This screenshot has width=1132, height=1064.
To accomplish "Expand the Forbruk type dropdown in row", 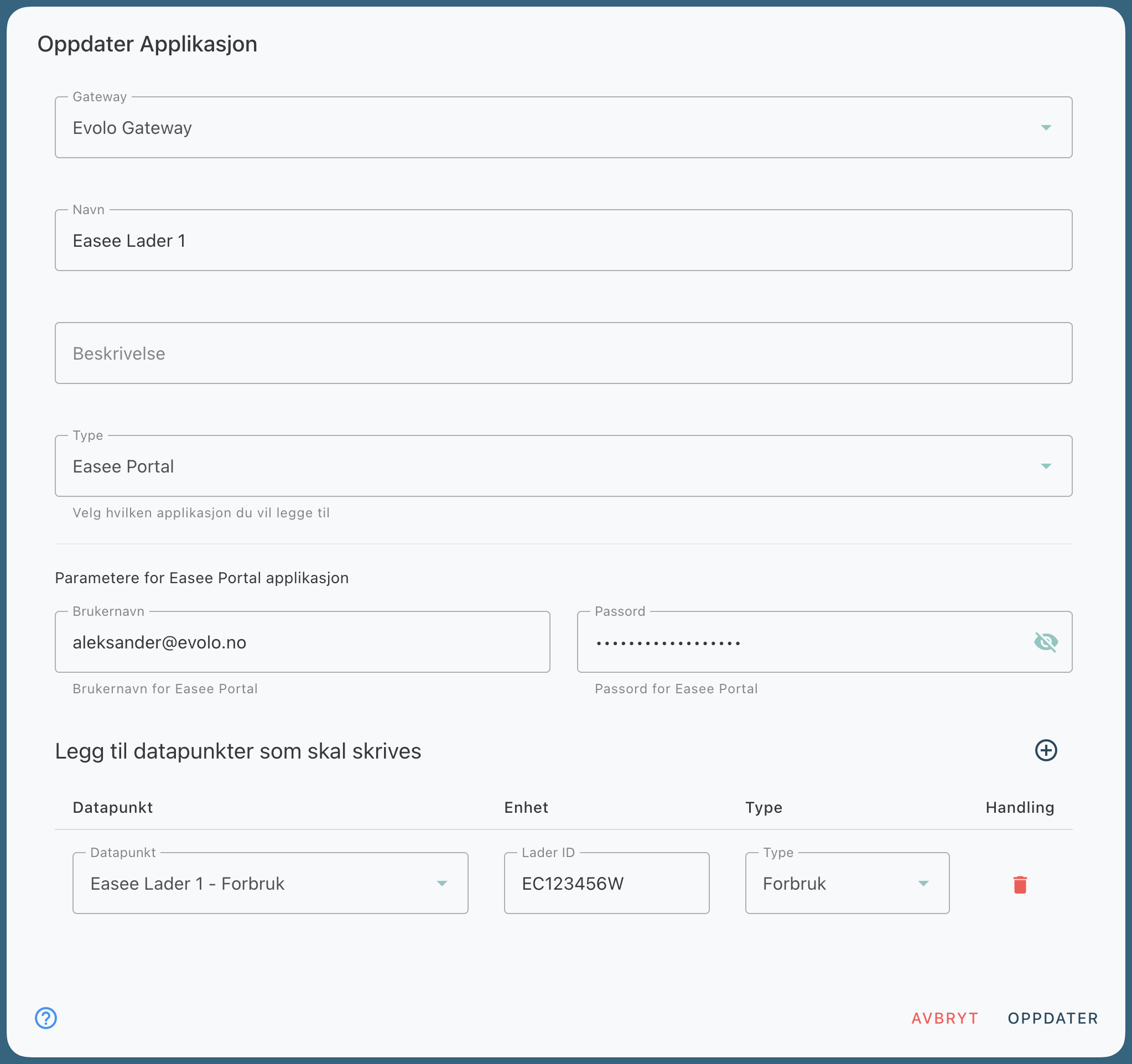I will tap(923, 884).
